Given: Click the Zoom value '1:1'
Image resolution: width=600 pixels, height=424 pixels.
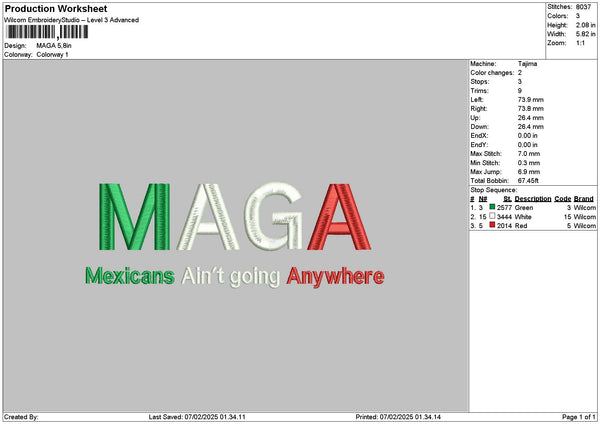Looking at the screenshot, I should click(580, 43).
